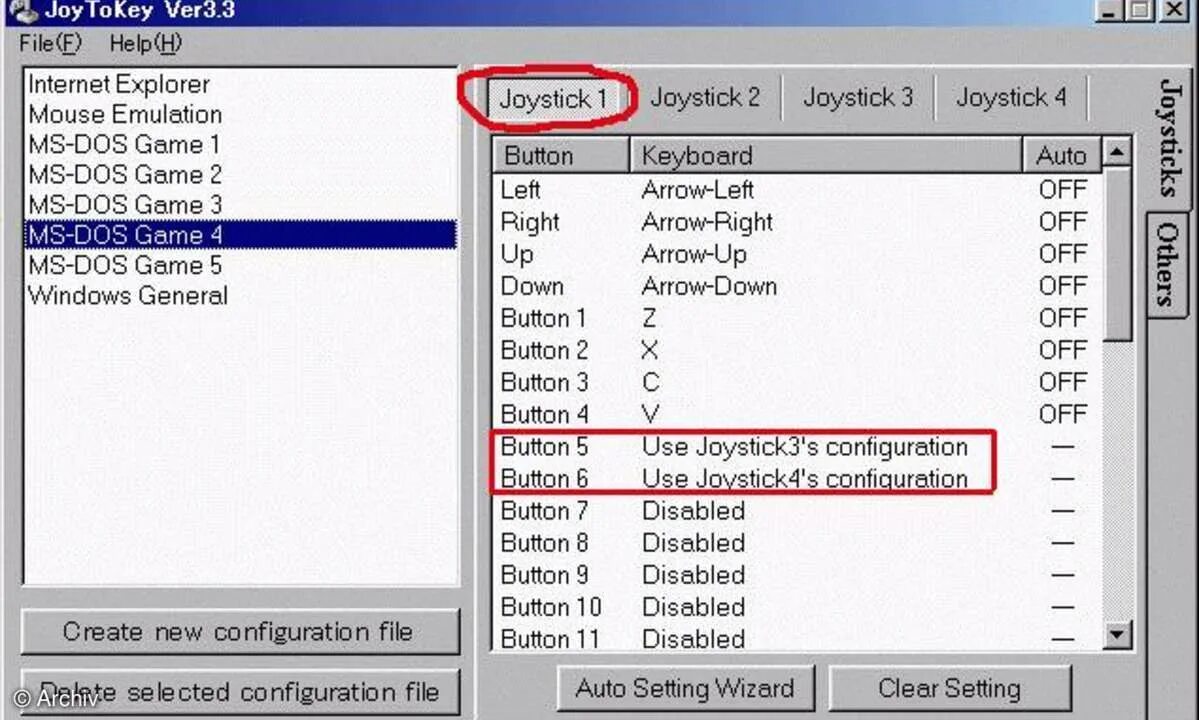Select the Button 3 row mapped to C
Screen dimensions: 1199x720
tap(797, 382)
